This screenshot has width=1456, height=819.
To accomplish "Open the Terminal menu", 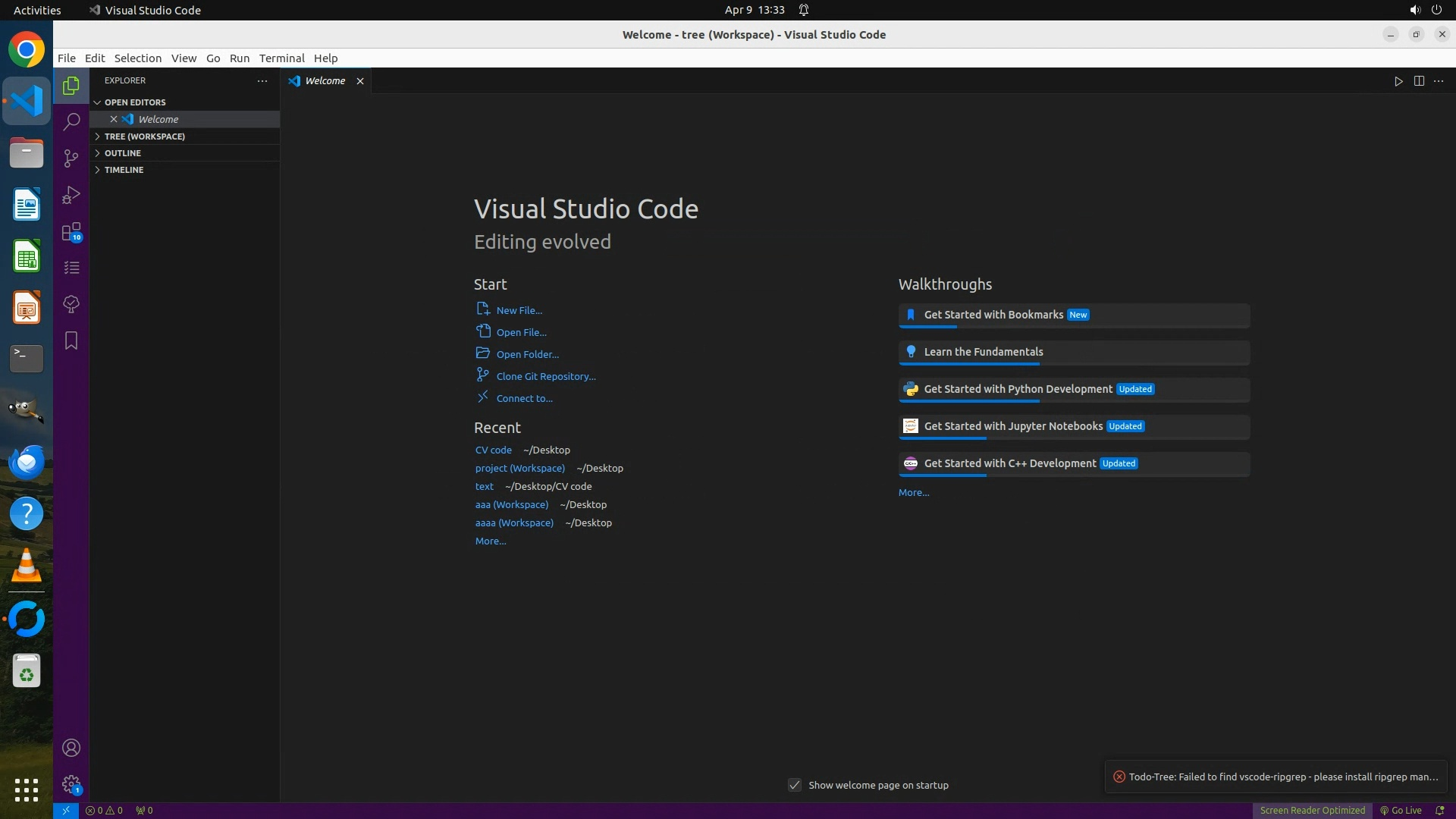I will pos(281,58).
